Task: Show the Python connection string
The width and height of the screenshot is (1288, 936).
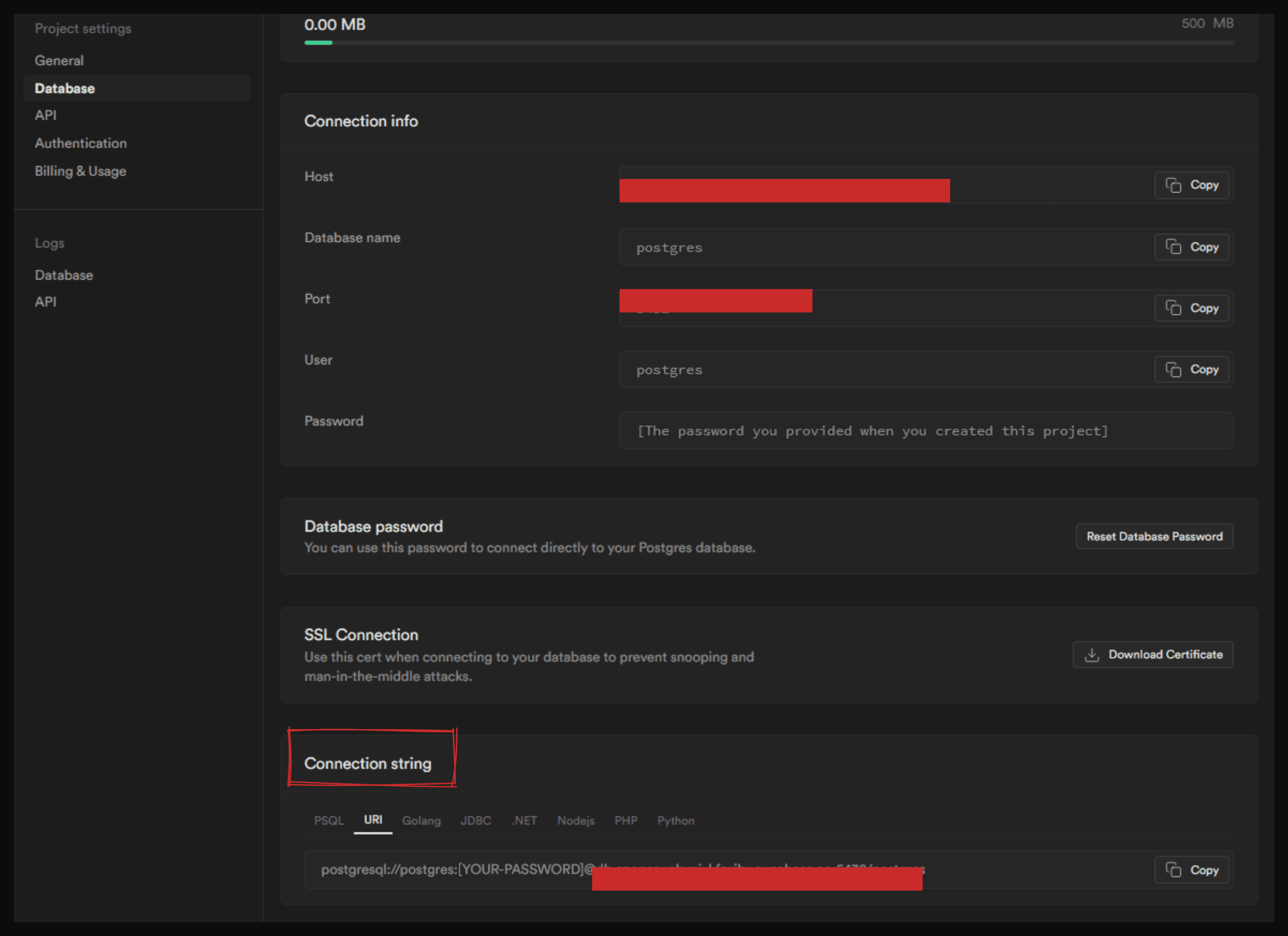Action: tap(675, 821)
